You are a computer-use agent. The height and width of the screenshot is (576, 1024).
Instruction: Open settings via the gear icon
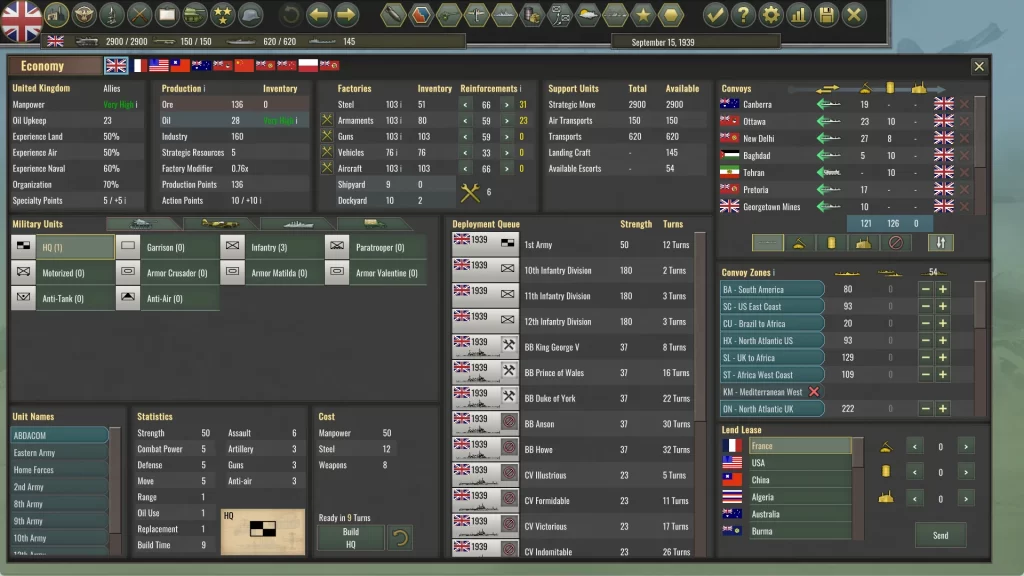770,15
